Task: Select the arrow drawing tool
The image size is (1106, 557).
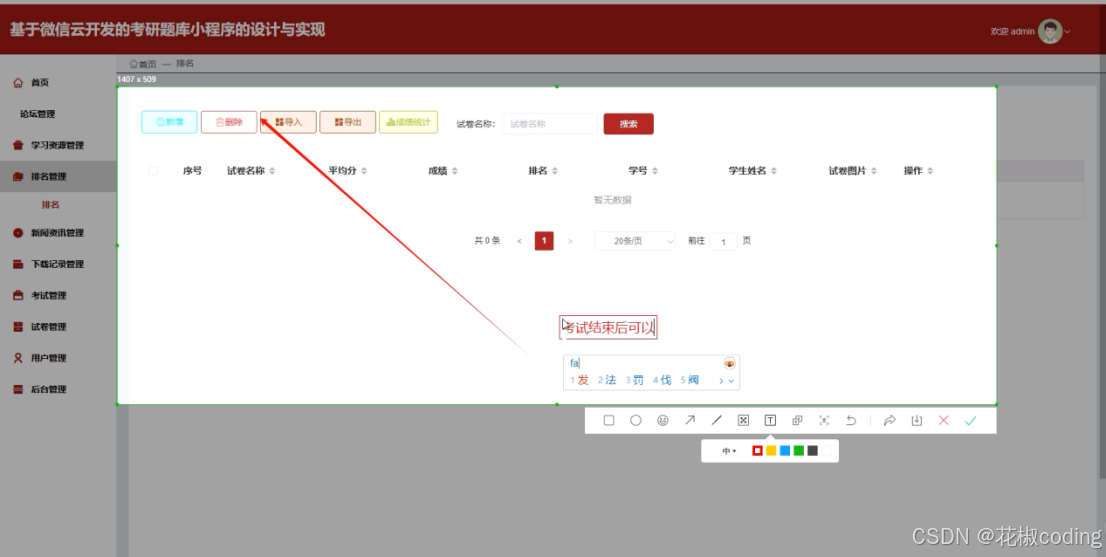Action: [x=689, y=420]
